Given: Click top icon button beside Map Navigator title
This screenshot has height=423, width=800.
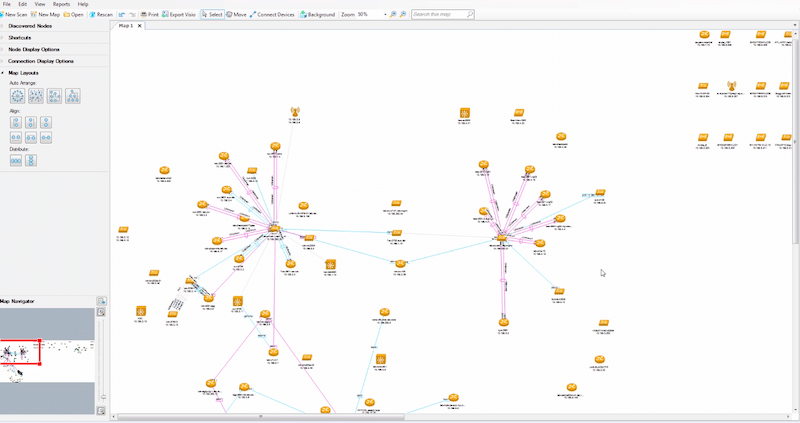Looking at the screenshot, I should tap(101, 301).
